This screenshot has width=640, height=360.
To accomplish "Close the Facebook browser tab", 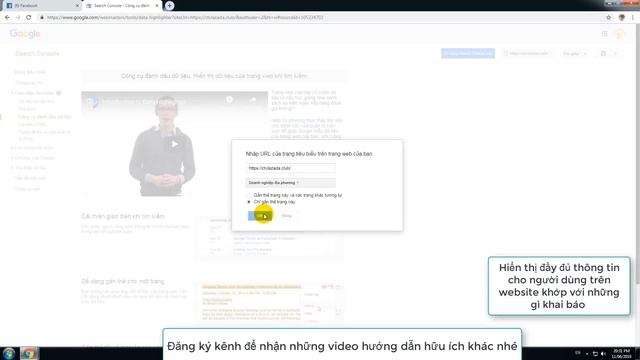I will 78,6.
